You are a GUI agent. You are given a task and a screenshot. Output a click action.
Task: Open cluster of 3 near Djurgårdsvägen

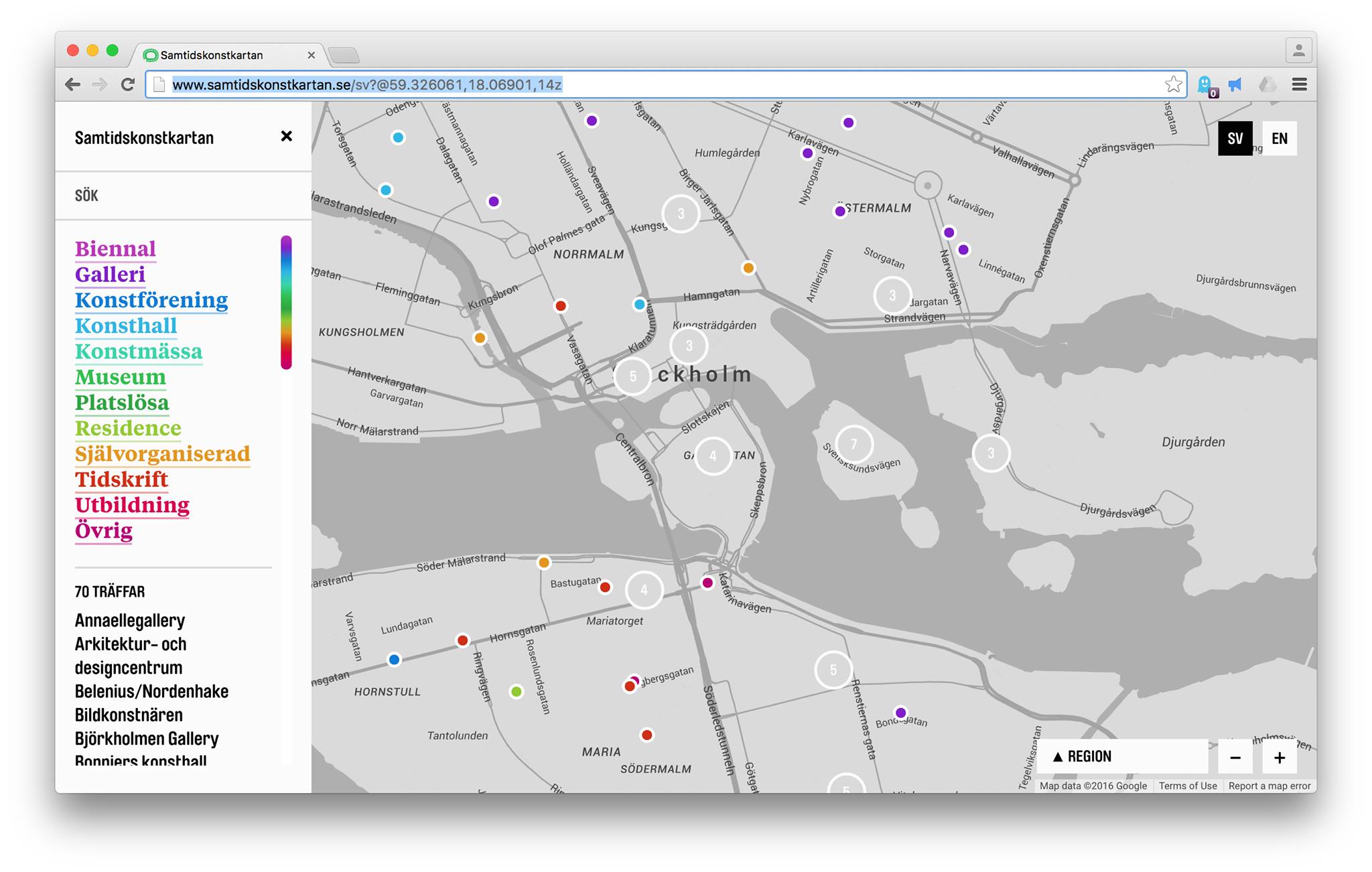(991, 453)
